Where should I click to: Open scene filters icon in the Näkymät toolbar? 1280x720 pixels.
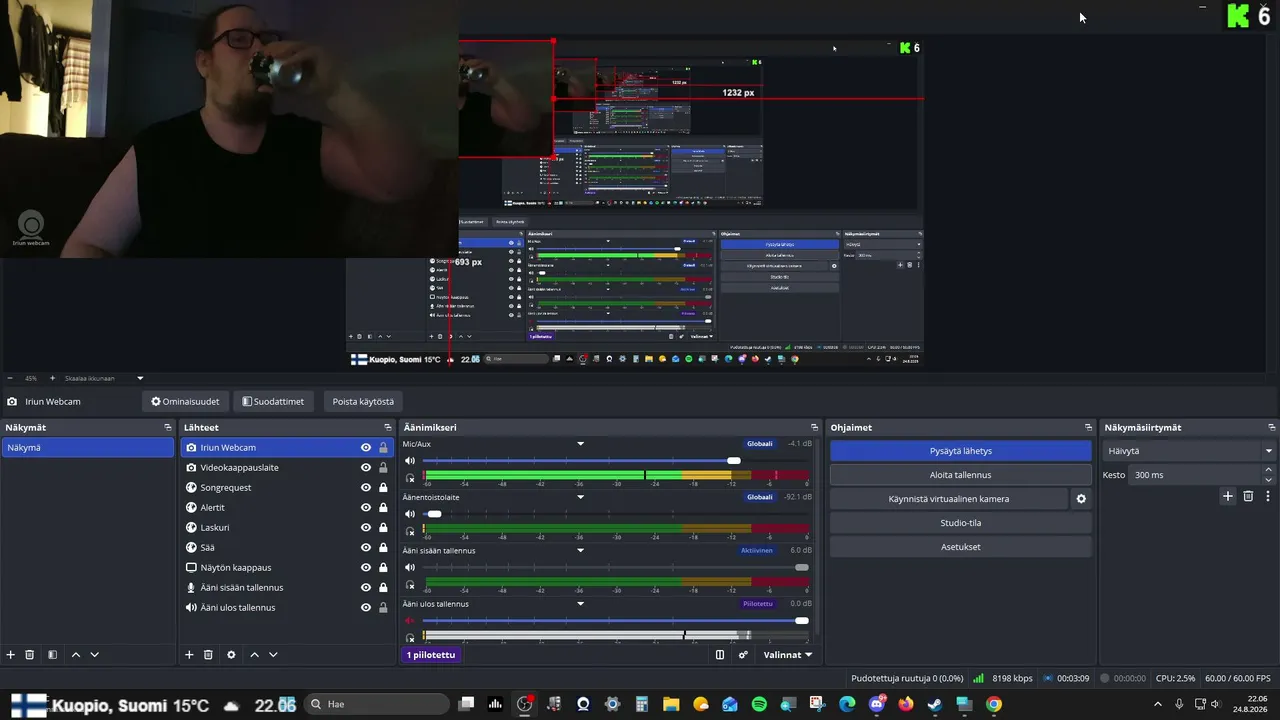pos(52,655)
